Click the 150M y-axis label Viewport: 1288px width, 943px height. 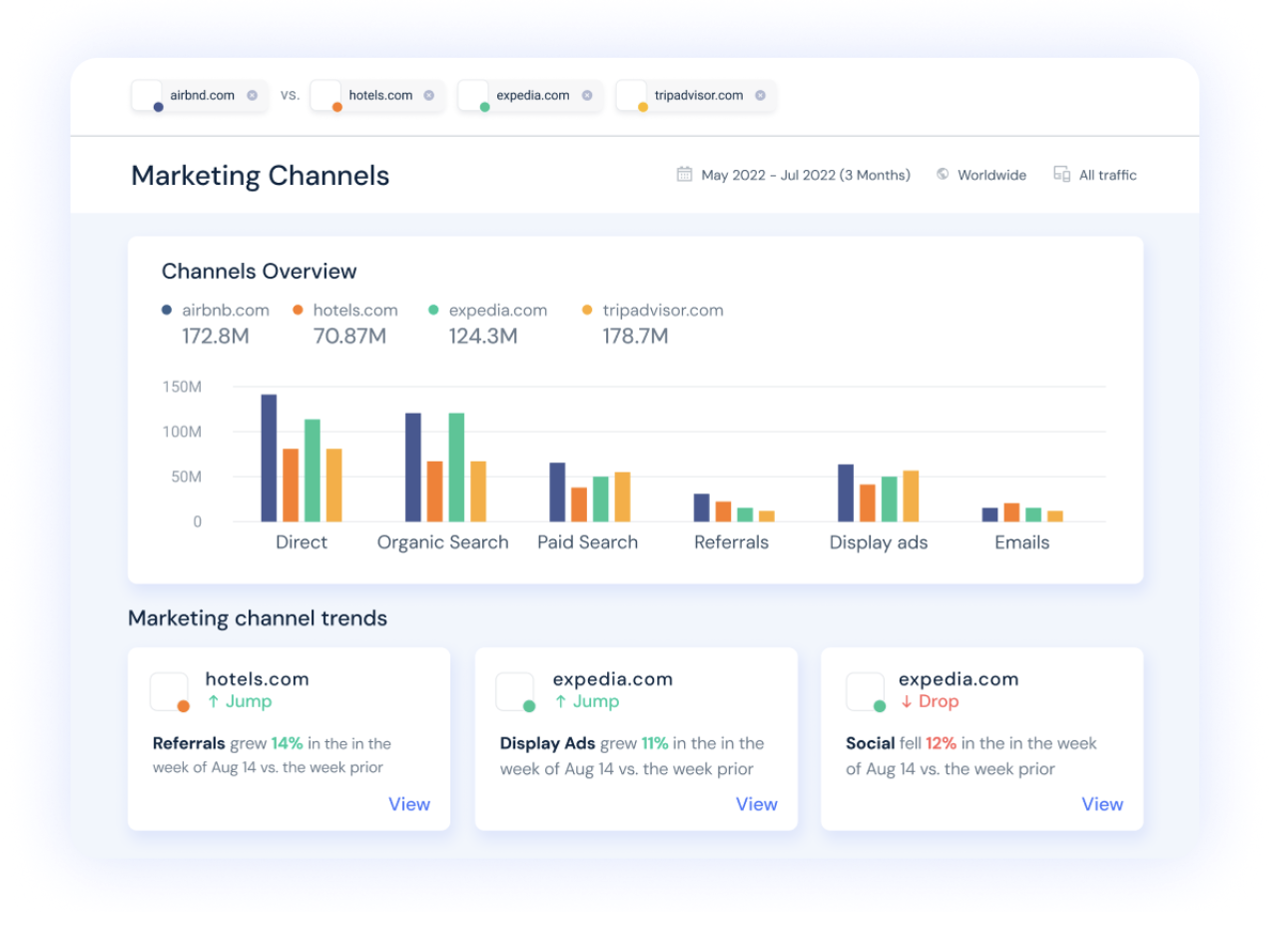pyautogui.click(x=182, y=387)
